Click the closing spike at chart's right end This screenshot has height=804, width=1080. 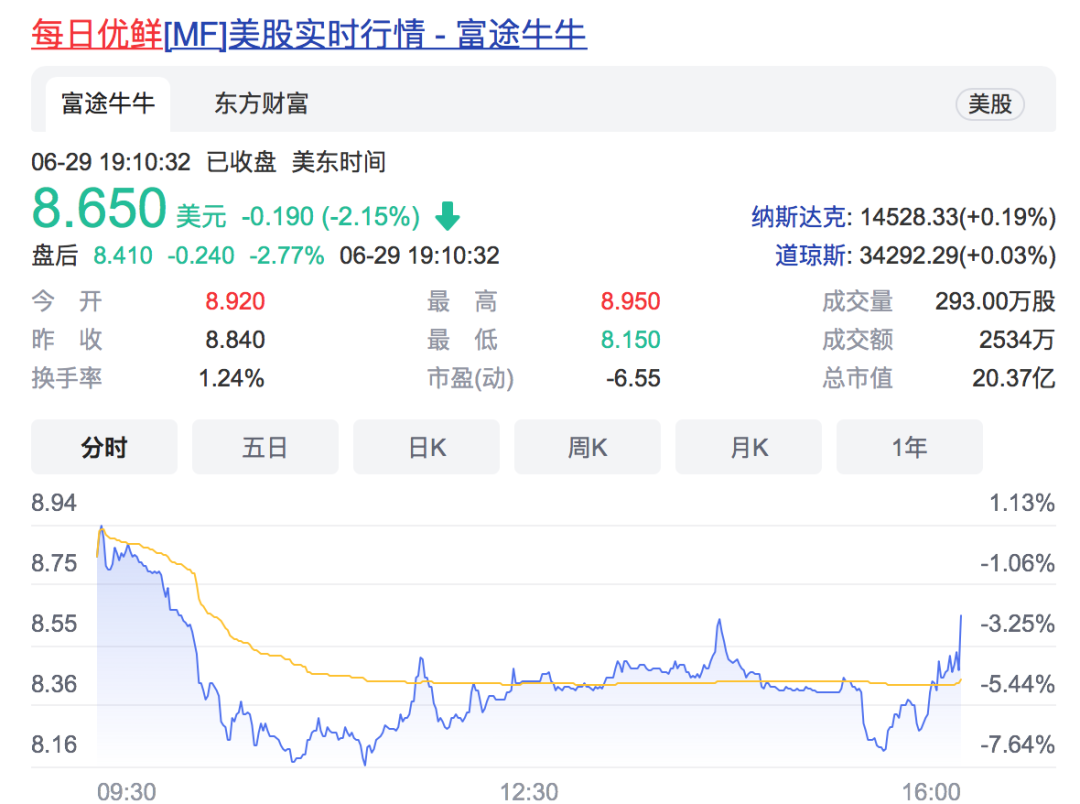point(960,641)
